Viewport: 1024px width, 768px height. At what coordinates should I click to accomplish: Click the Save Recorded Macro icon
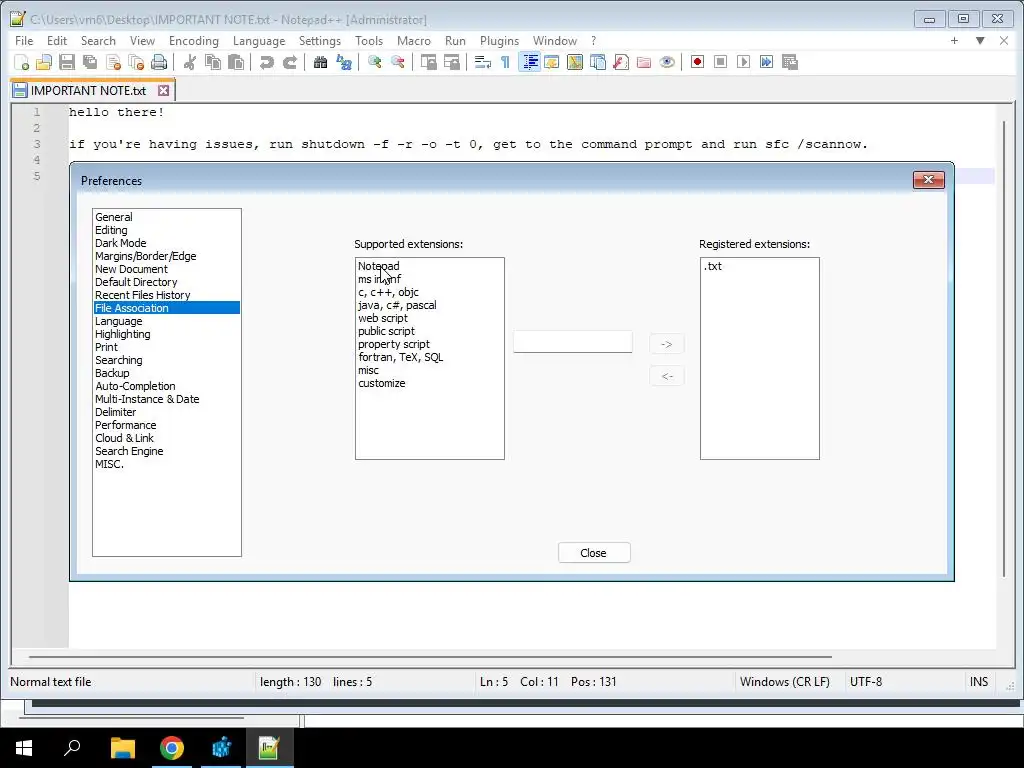(790, 62)
